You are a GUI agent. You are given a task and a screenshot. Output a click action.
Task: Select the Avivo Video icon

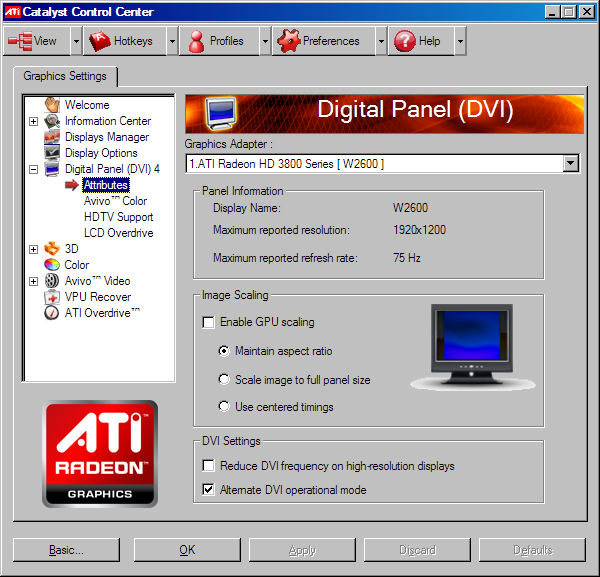pyautogui.click(x=52, y=281)
